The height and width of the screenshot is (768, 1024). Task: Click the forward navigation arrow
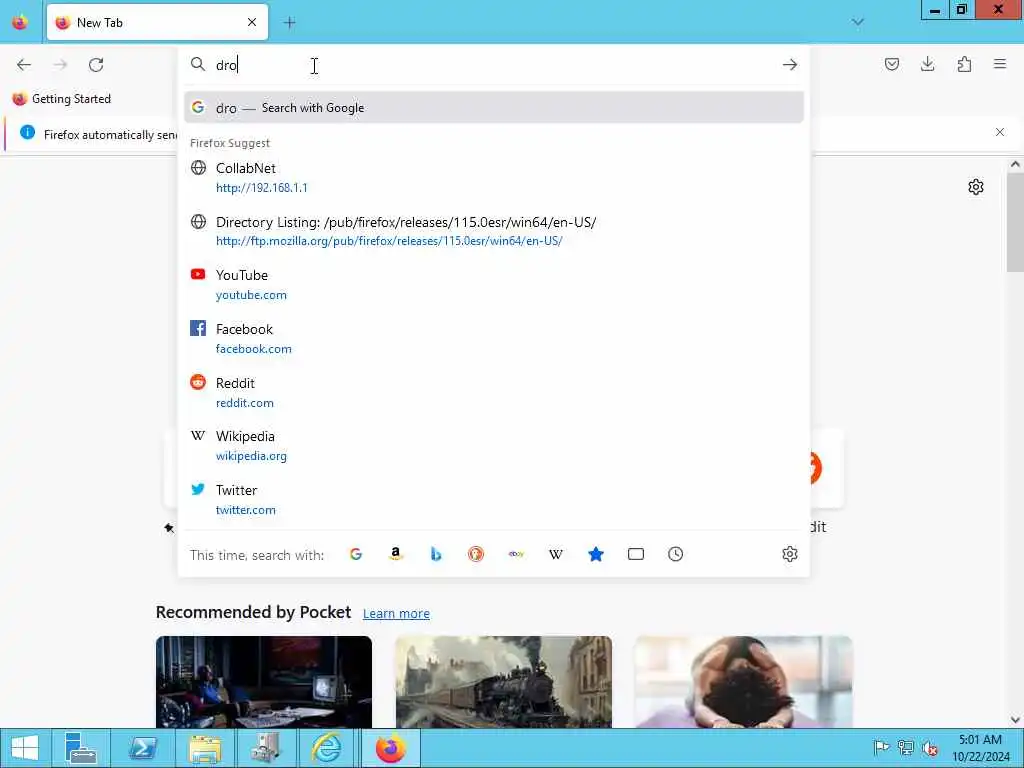point(60,65)
